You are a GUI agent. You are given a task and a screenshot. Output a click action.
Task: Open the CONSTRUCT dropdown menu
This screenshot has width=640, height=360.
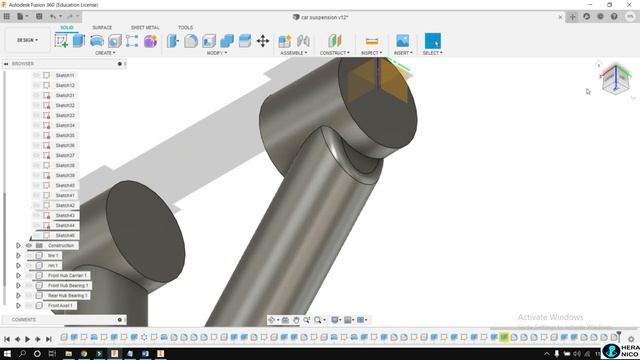(x=335, y=53)
